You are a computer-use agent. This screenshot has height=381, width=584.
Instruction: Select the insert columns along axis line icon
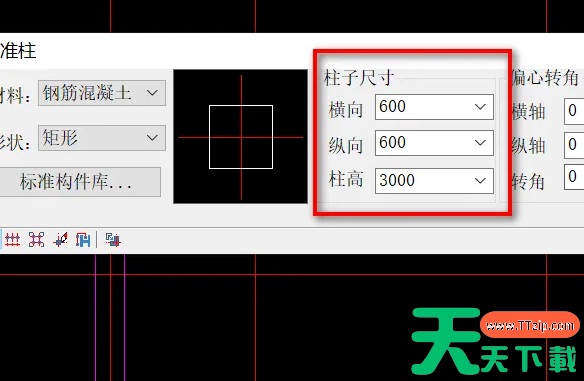coord(12,239)
